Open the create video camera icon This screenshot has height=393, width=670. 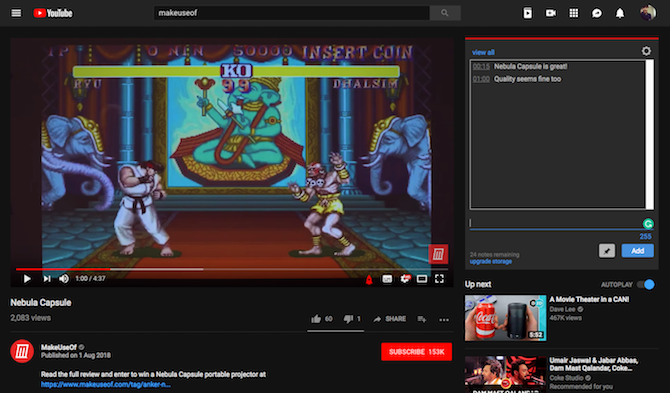pos(551,13)
